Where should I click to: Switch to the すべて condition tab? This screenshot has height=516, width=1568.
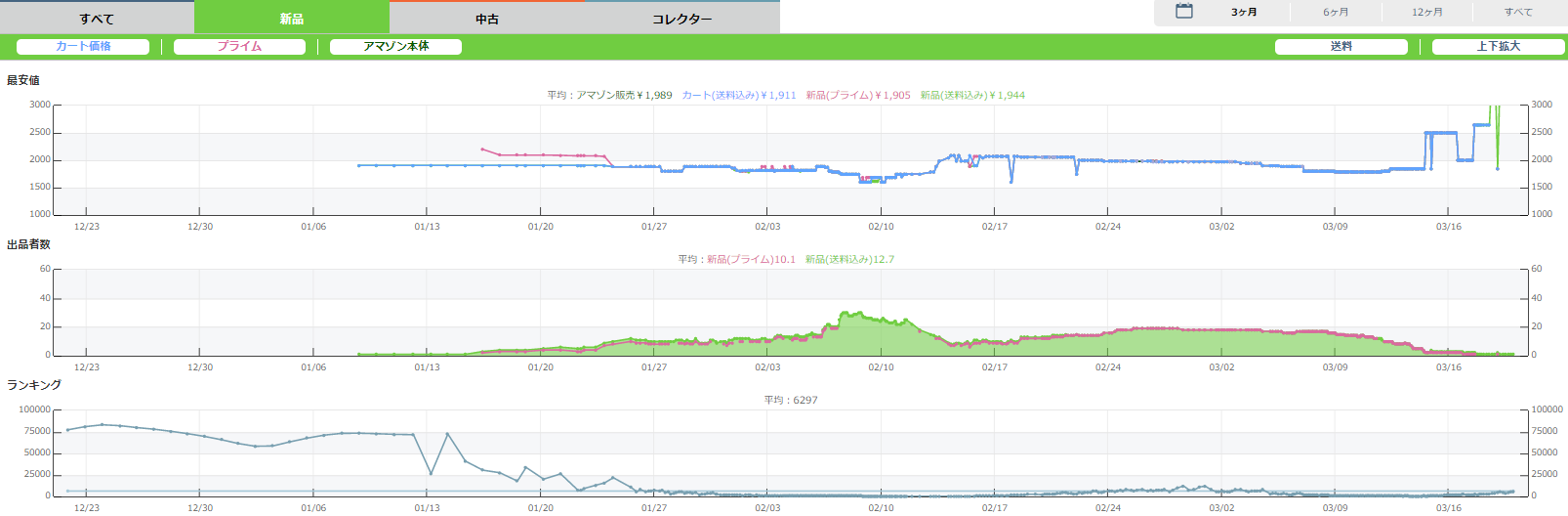click(97, 19)
